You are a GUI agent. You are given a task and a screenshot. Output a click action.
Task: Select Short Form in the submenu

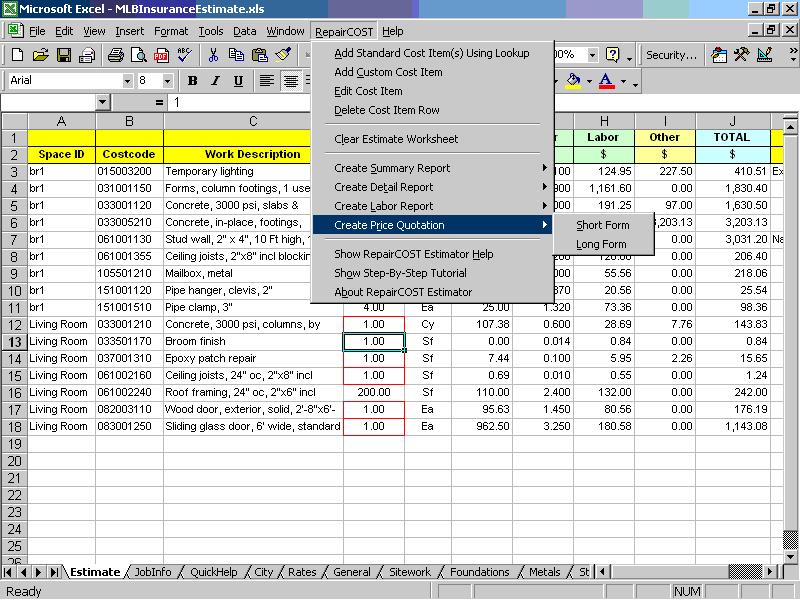[x=602, y=225]
